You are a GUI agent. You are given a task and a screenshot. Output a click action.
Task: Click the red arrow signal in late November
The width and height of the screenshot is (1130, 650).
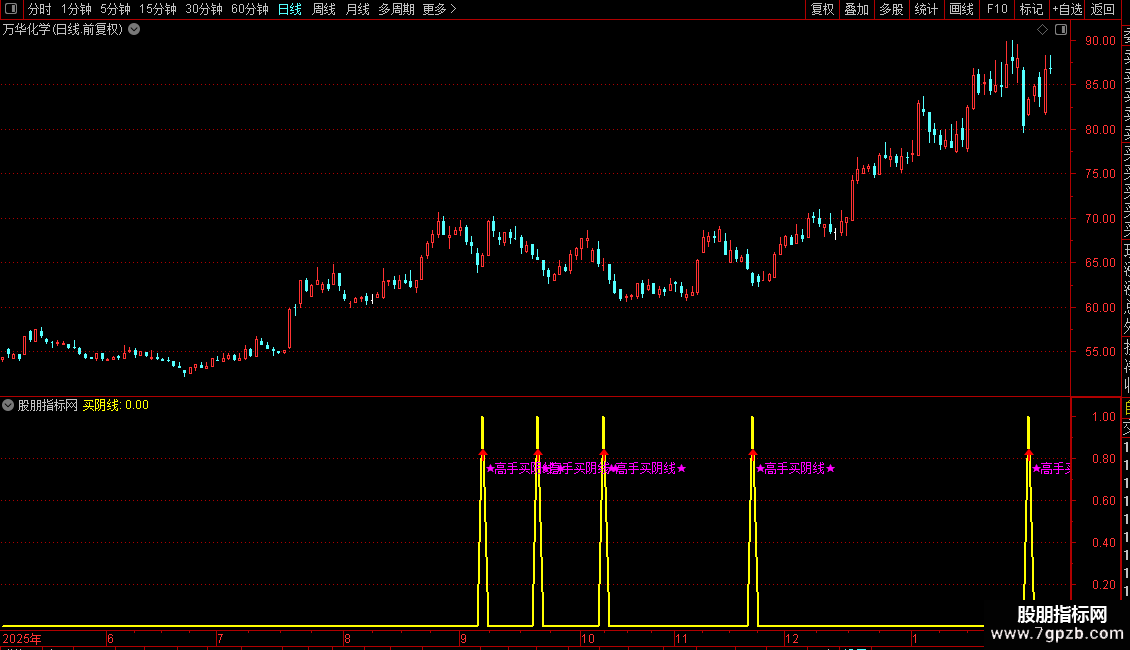[x=752, y=453]
